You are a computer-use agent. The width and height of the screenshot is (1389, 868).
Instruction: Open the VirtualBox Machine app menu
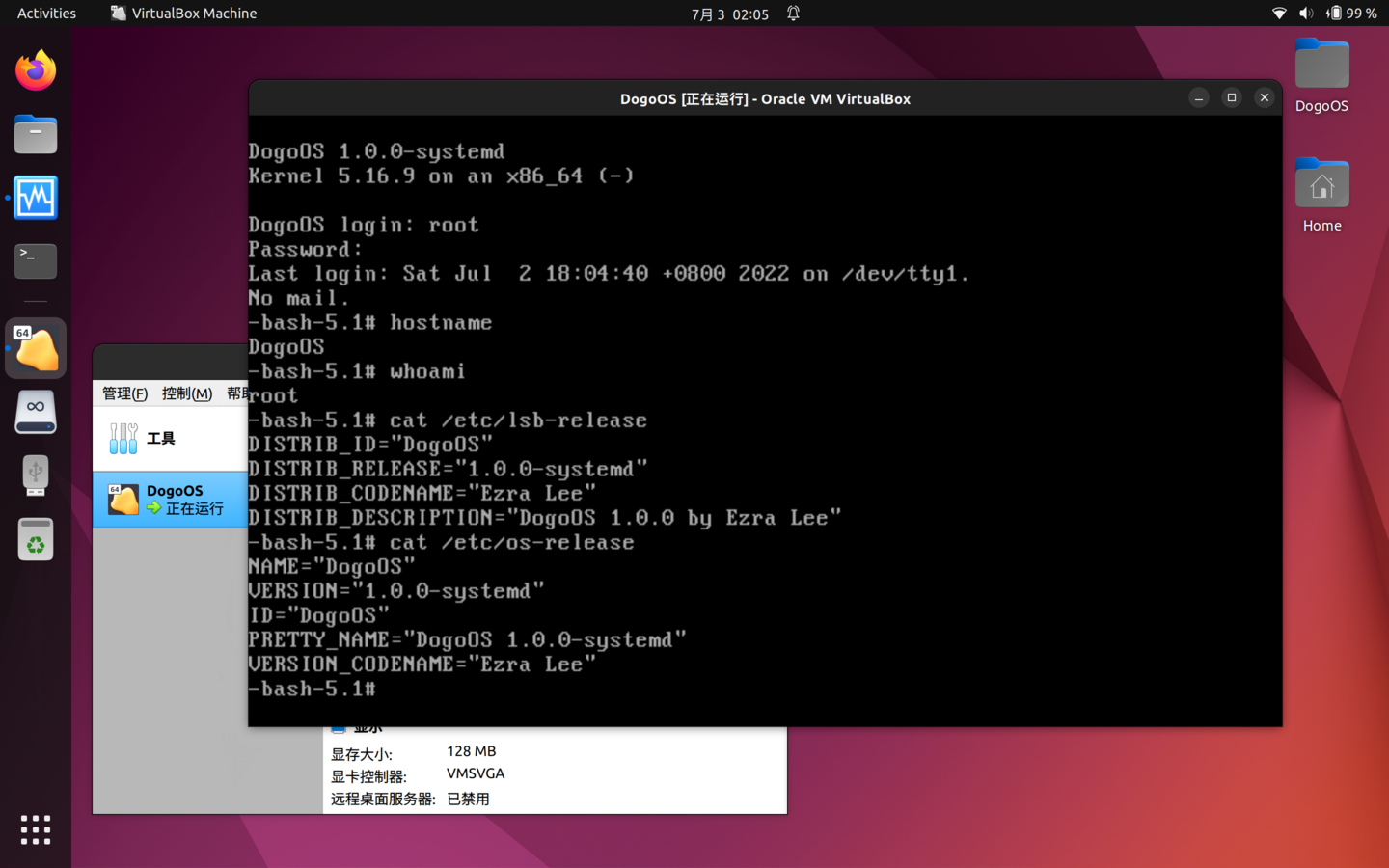(x=183, y=14)
